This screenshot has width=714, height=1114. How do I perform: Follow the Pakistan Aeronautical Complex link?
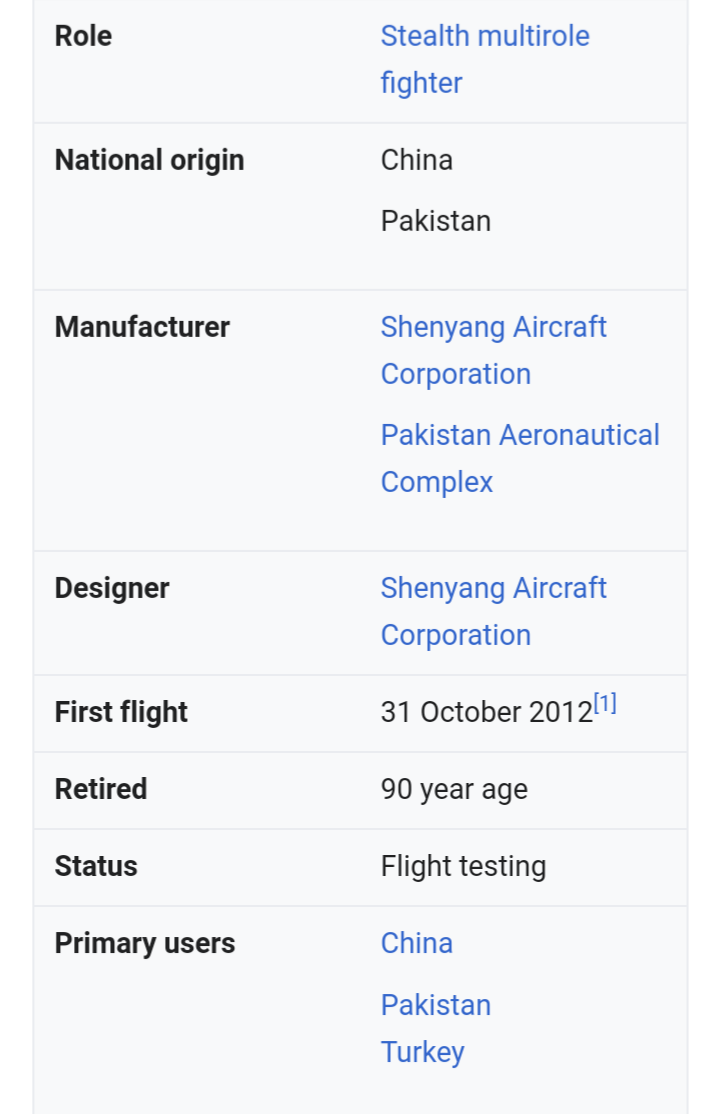520,458
